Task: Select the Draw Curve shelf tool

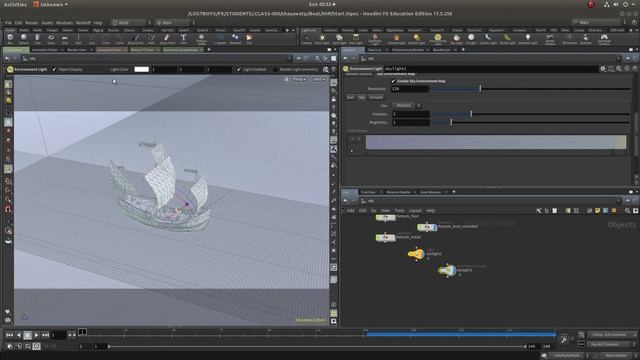Action: [136, 39]
